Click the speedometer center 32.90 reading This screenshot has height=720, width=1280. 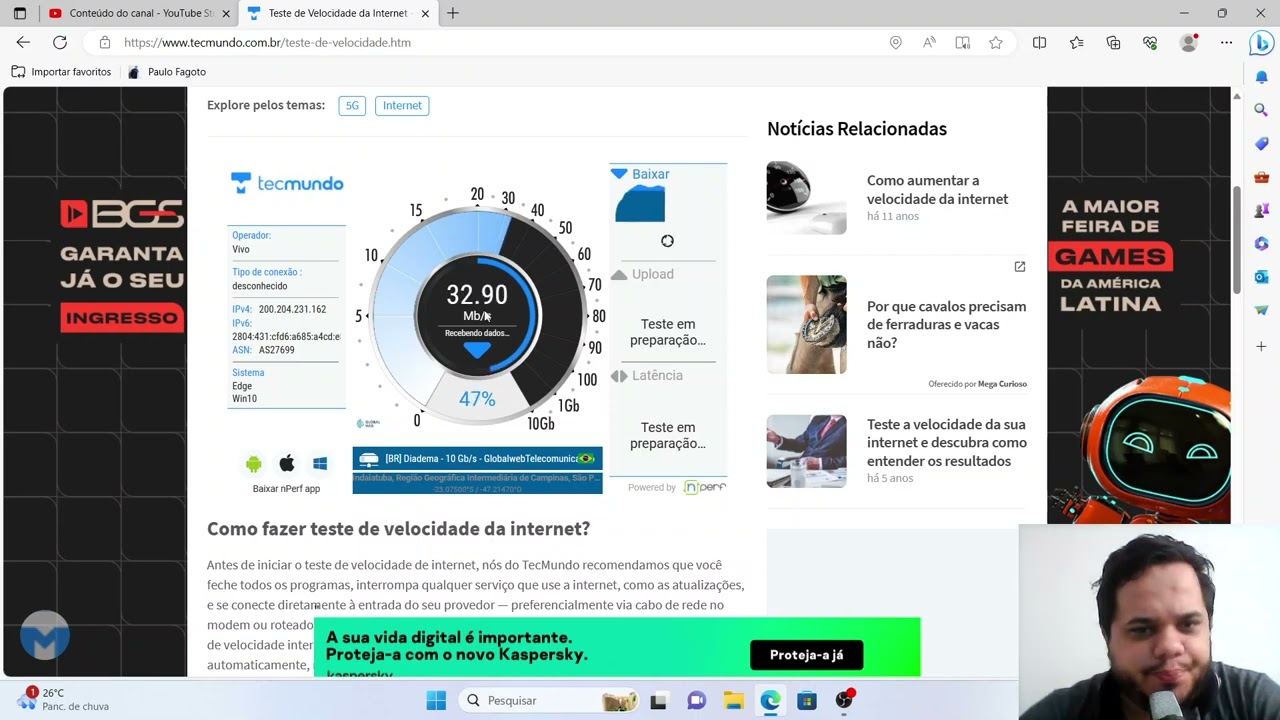(477, 295)
